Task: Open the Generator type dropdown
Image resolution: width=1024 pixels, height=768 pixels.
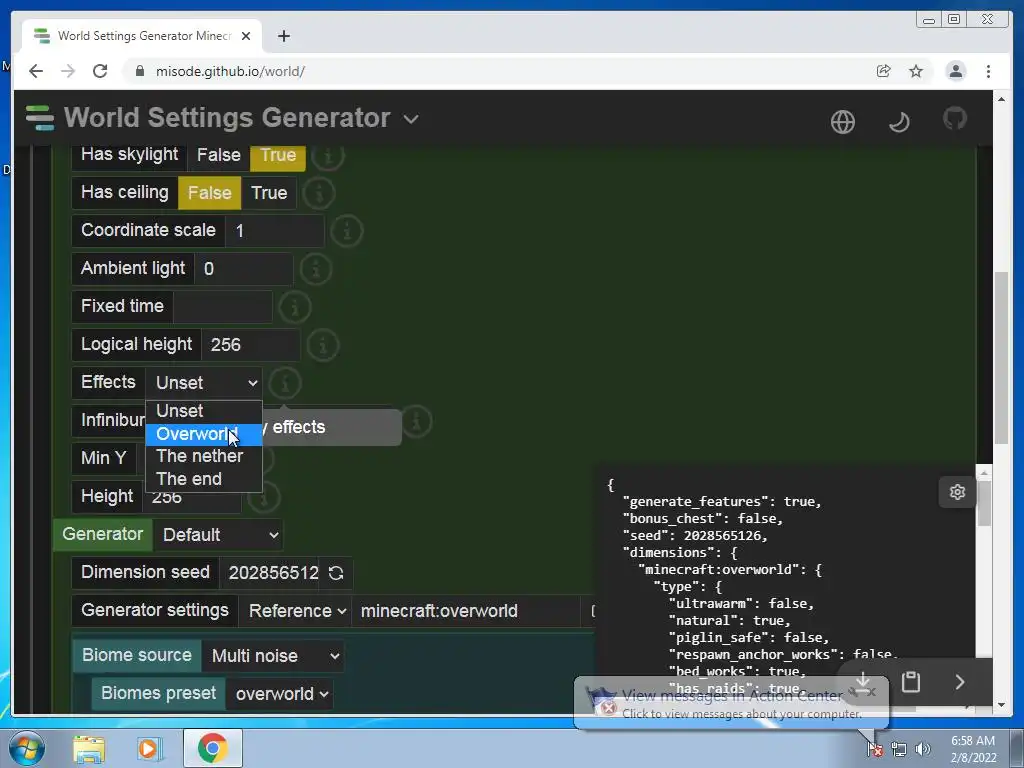Action: pos(219,535)
